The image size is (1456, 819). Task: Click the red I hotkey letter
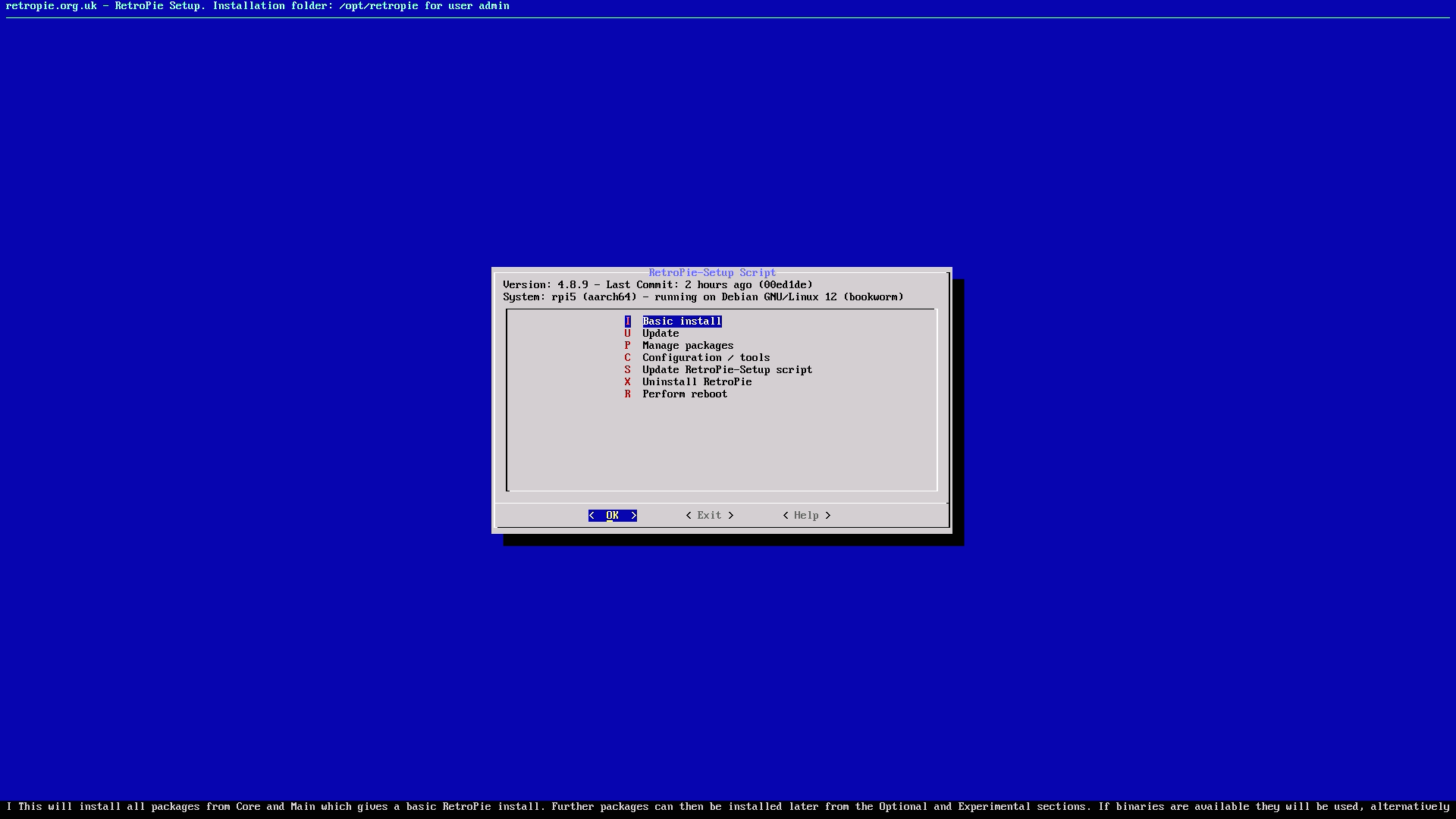(627, 322)
